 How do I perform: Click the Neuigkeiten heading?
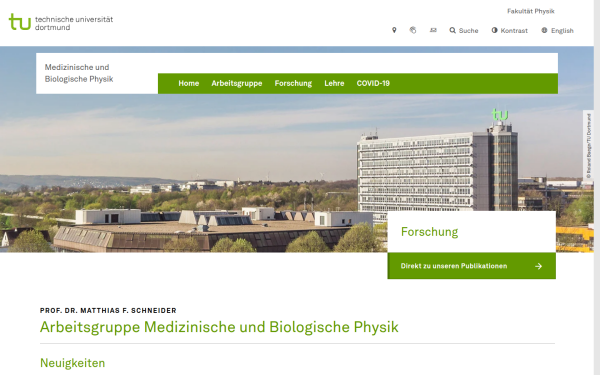[x=72, y=363]
